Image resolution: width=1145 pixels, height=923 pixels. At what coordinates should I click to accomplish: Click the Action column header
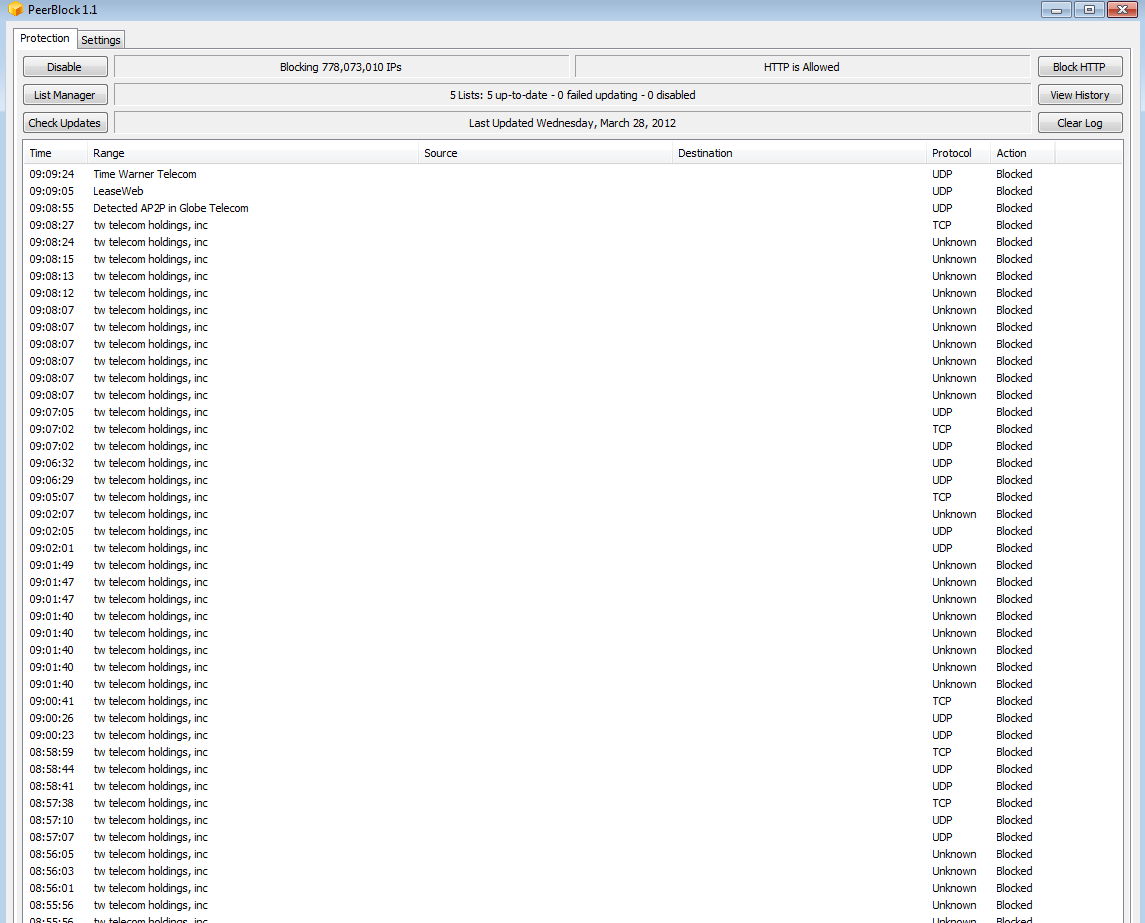point(1023,153)
